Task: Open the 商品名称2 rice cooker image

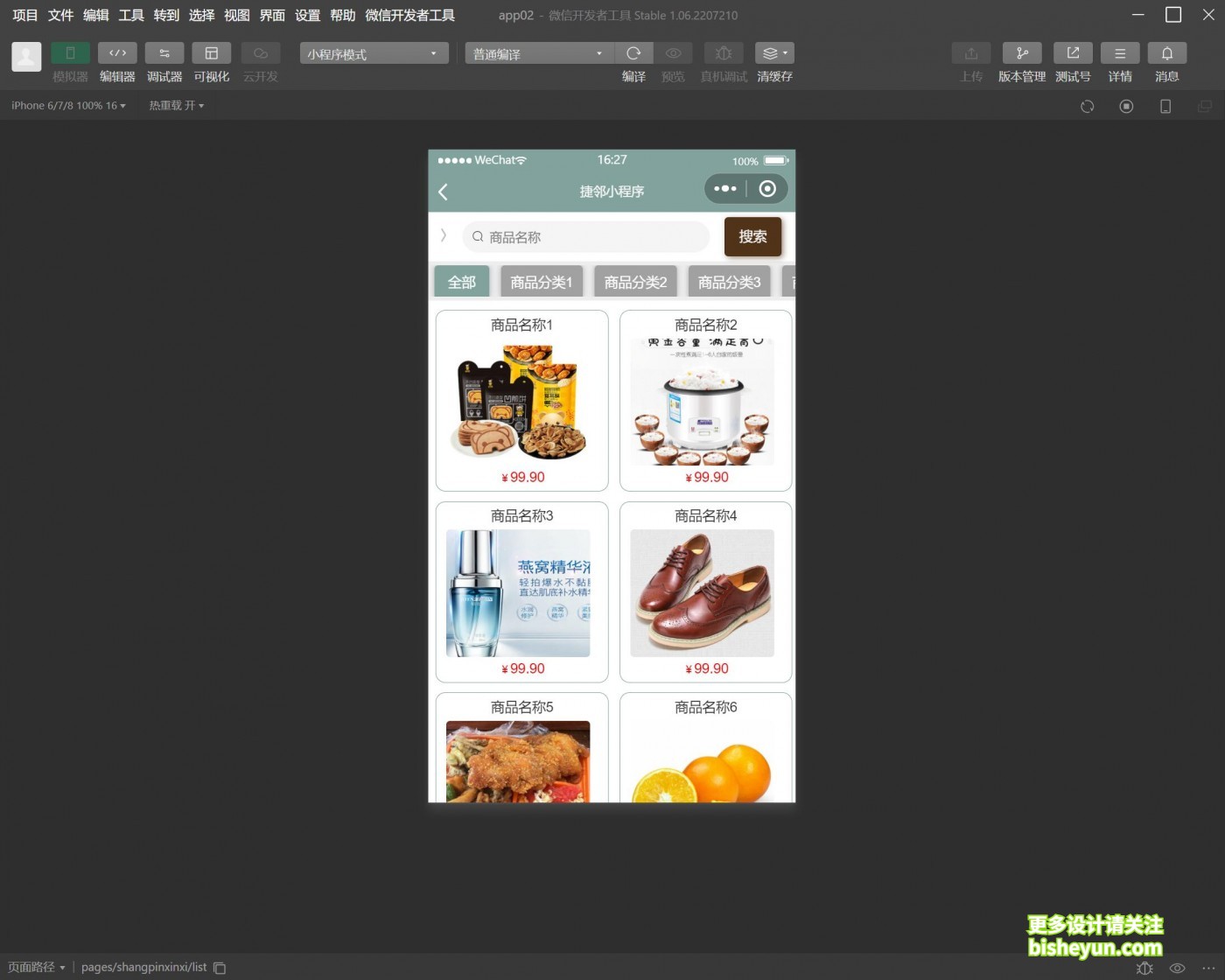Action: (x=702, y=402)
